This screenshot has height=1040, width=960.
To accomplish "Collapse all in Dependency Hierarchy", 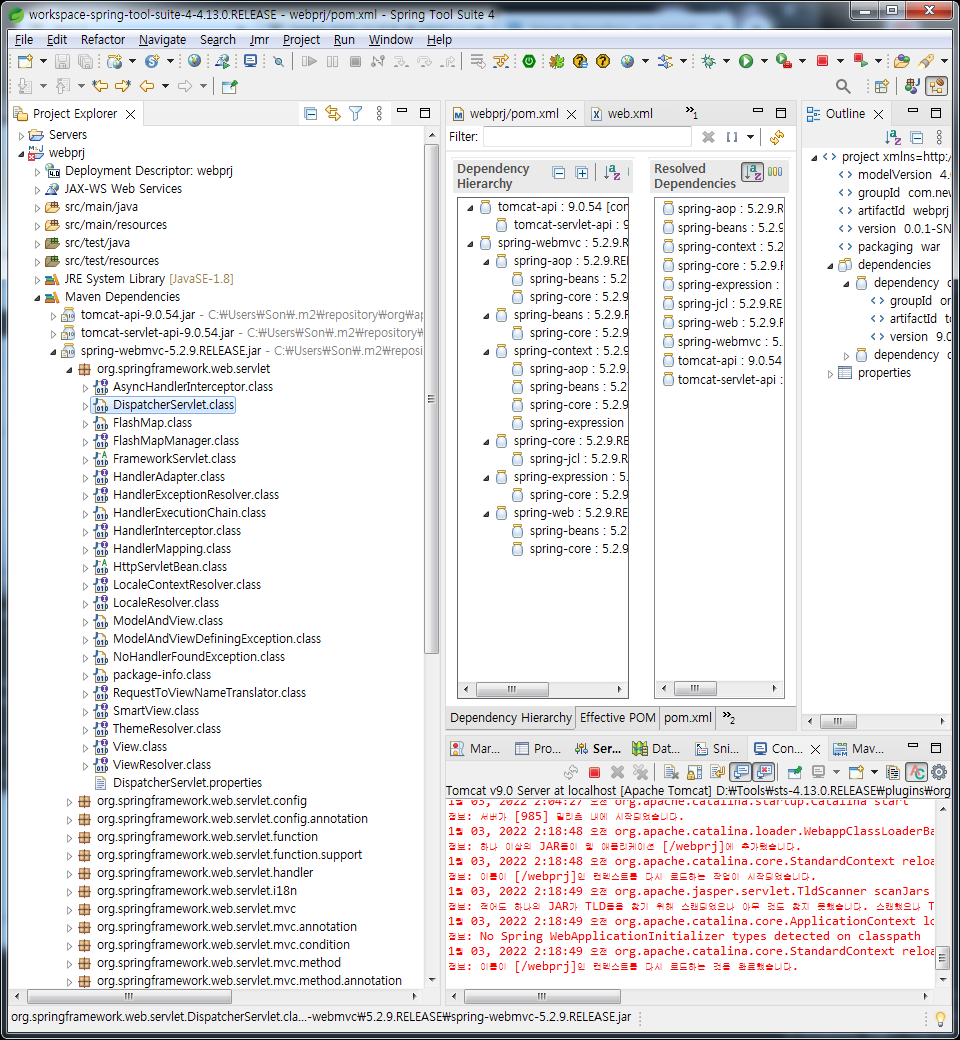I will 559,173.
